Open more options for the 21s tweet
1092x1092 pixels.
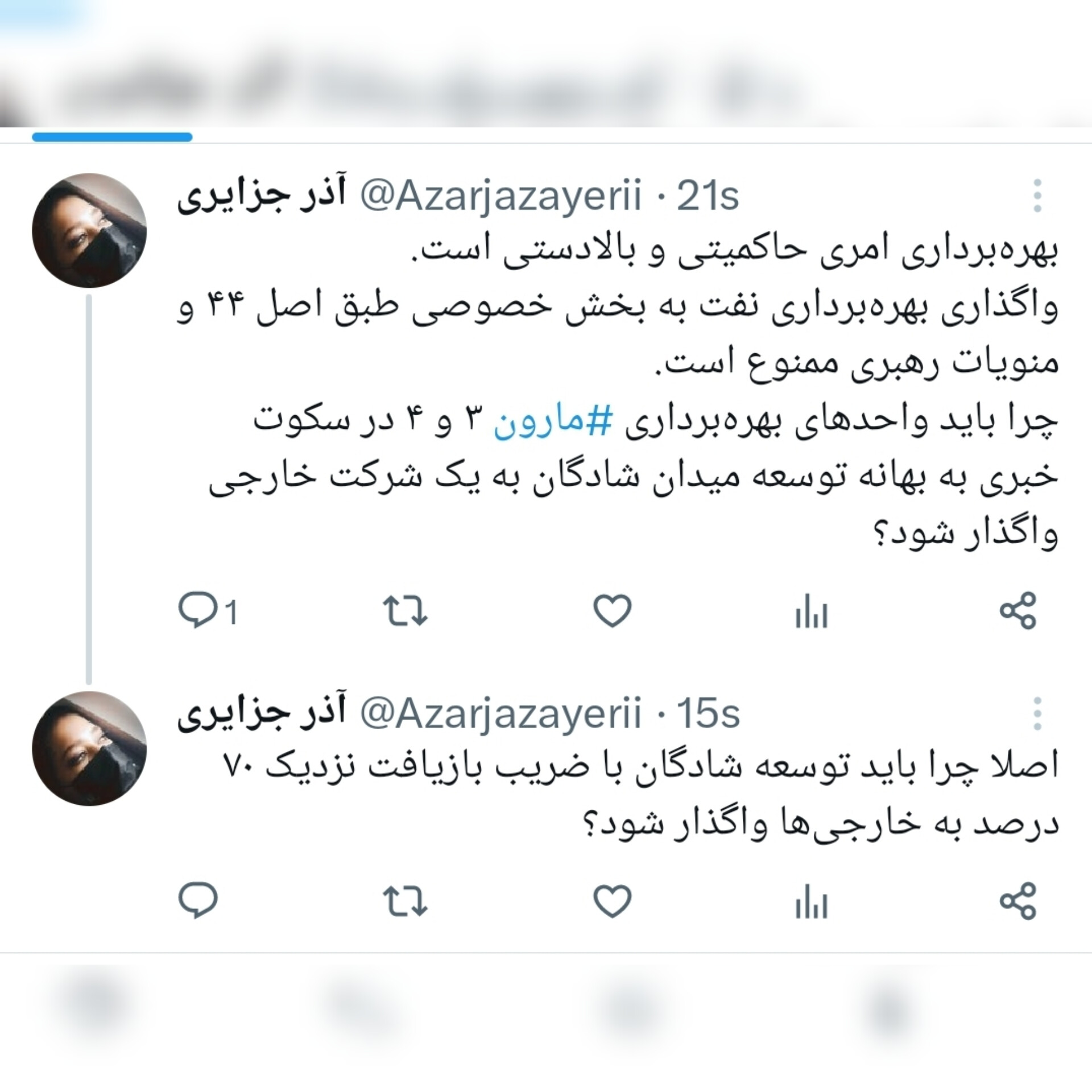[1037, 196]
